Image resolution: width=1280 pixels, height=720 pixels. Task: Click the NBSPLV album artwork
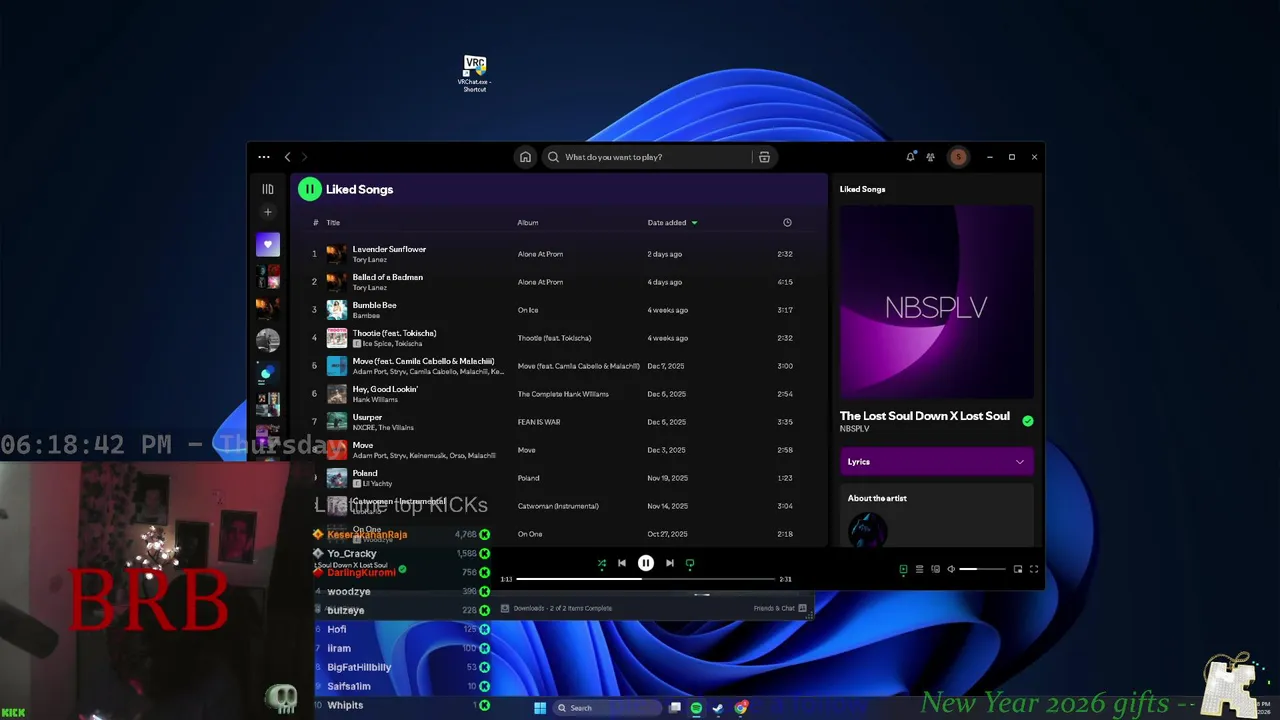[937, 303]
